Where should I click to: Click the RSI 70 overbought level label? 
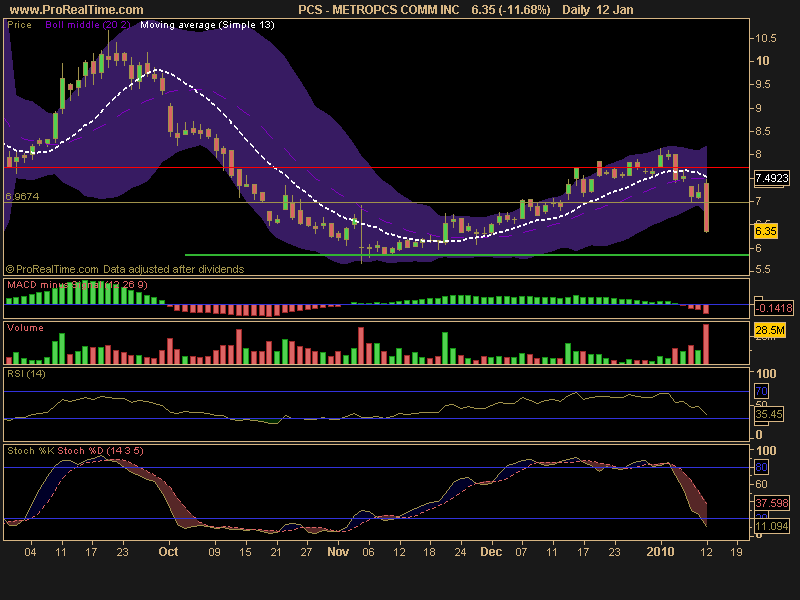(761, 391)
